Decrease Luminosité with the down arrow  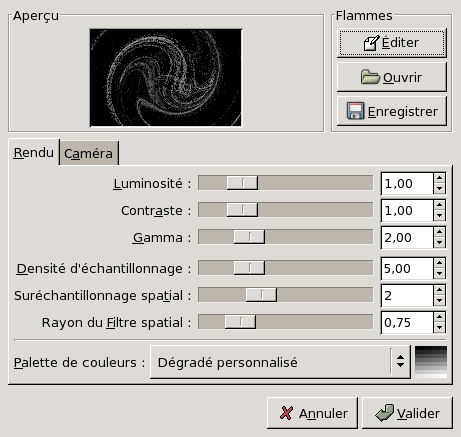439,189
